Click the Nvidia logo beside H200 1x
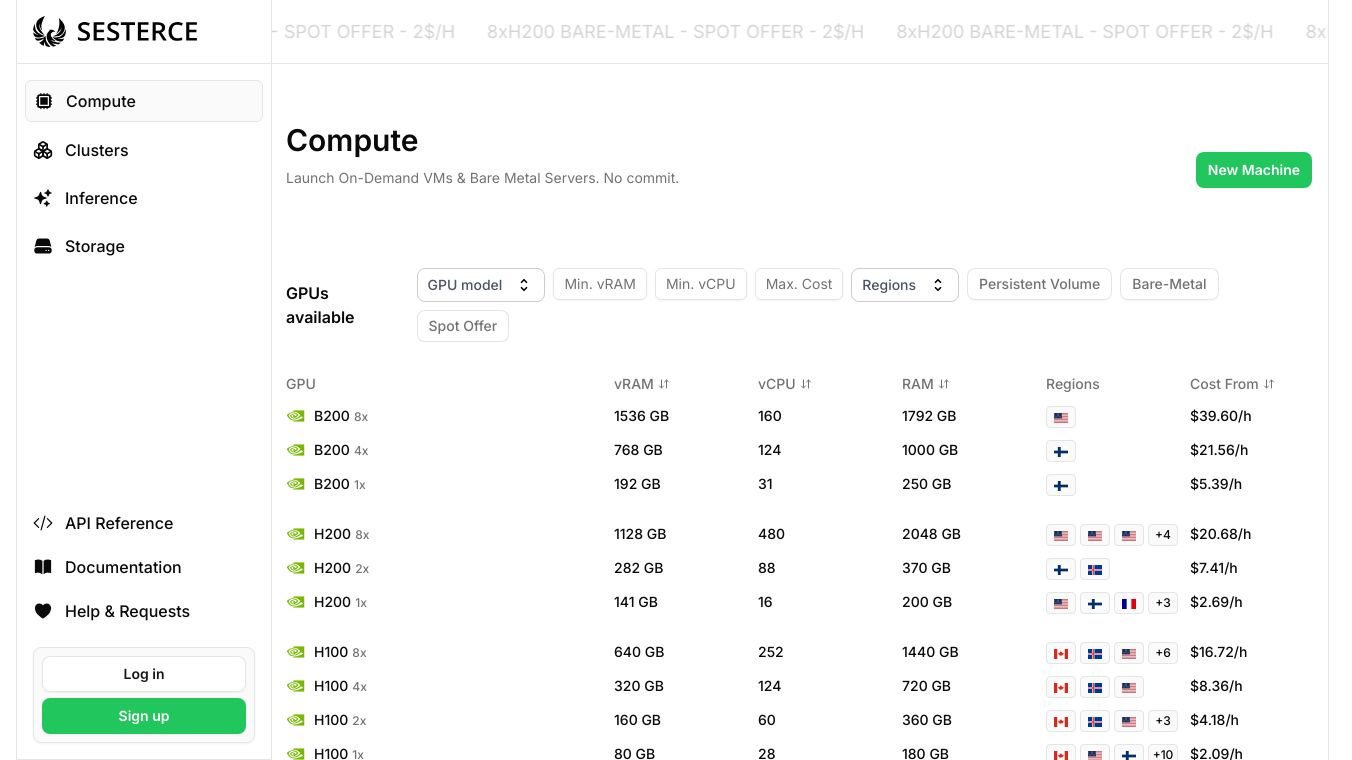1352x760 pixels. pyautogui.click(x=296, y=602)
